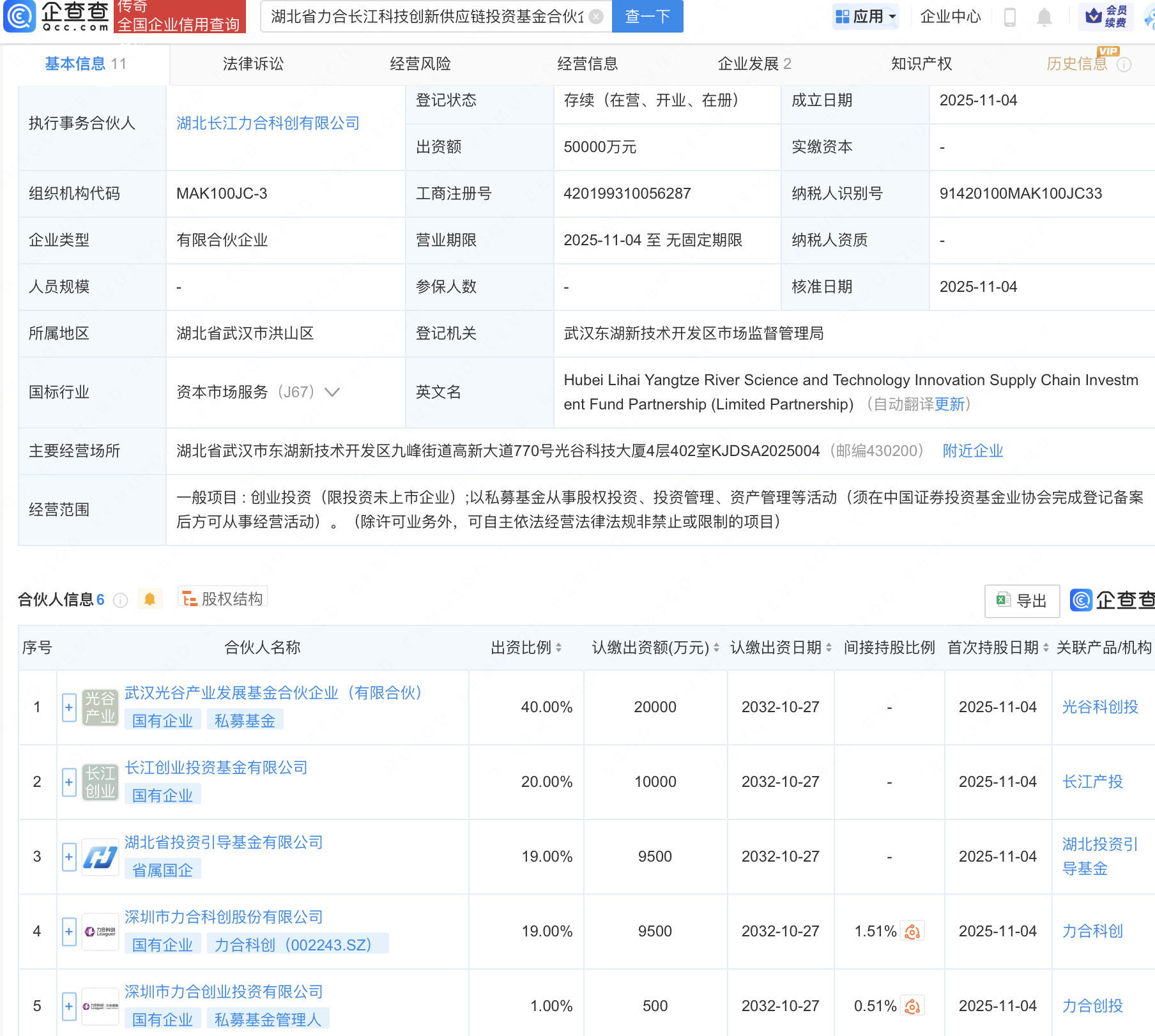Click info icon beside 合伙人信息 heading
Image resolution: width=1155 pixels, height=1036 pixels.
121,600
